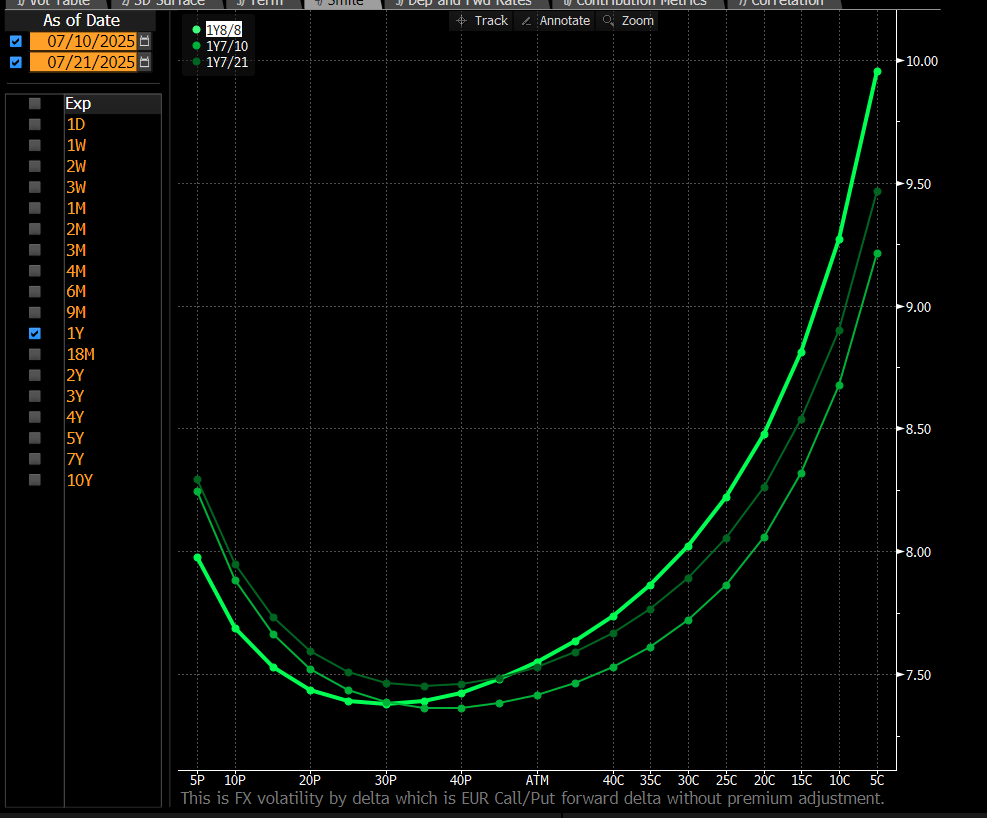Enable the 3W expiry checkbox
The width and height of the screenshot is (987, 818).
tap(35, 187)
